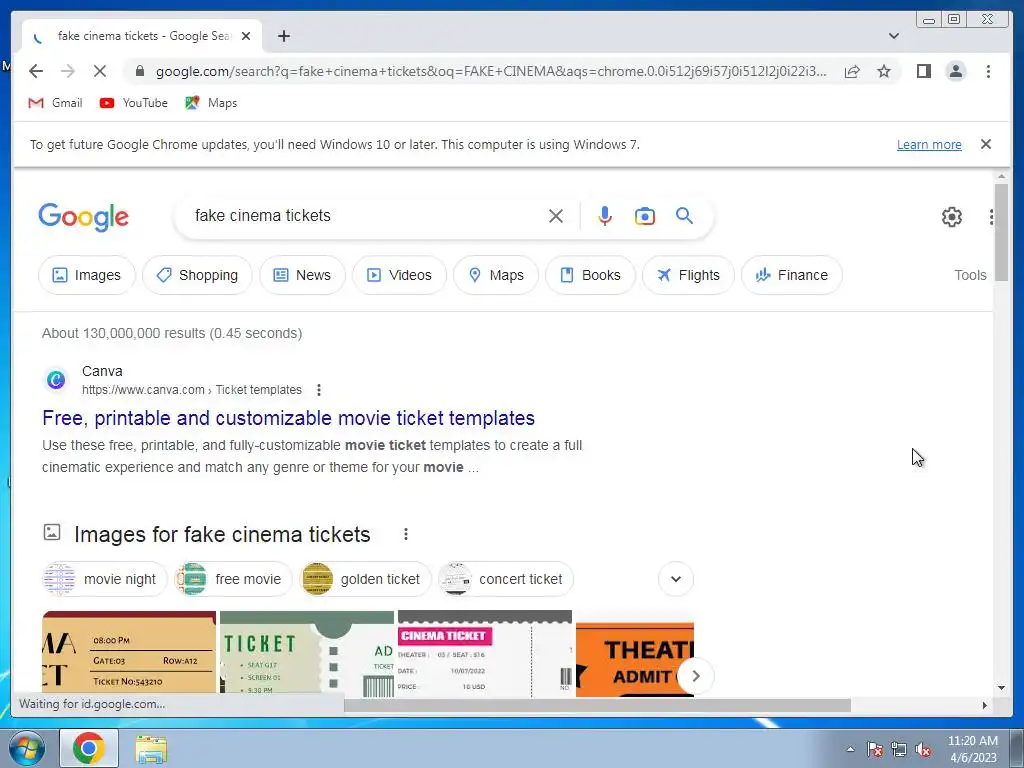Screen dimensions: 1024x768
Task: Bookmark this page with the star
Action: click(x=884, y=71)
